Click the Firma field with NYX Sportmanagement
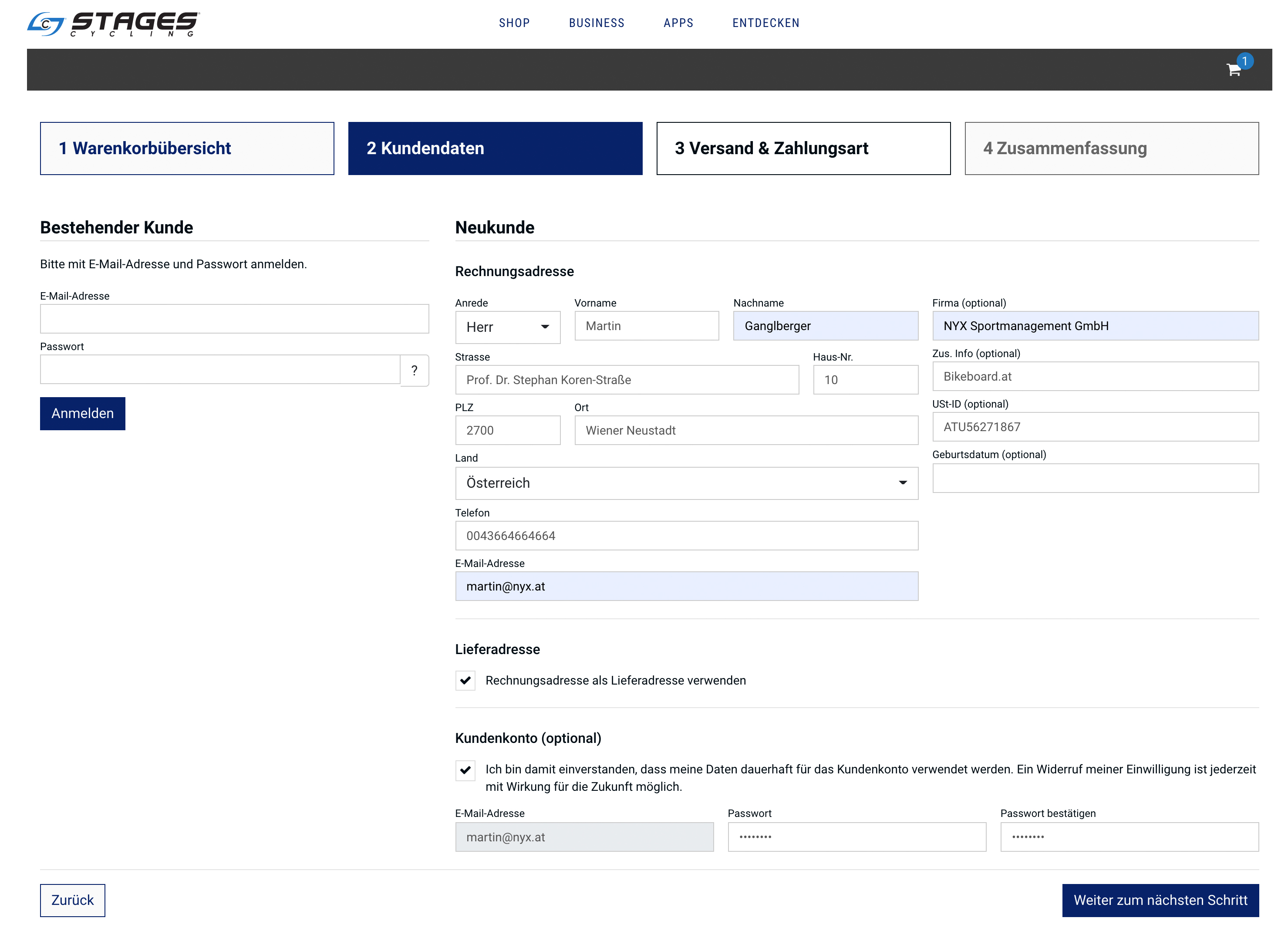Screen dimensions: 1288x938 click(1095, 326)
